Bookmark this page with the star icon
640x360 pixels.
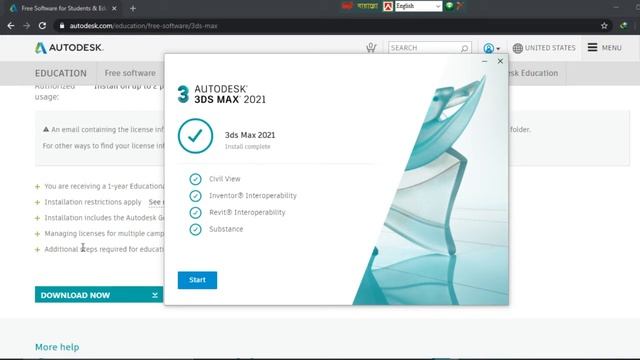[604, 26]
